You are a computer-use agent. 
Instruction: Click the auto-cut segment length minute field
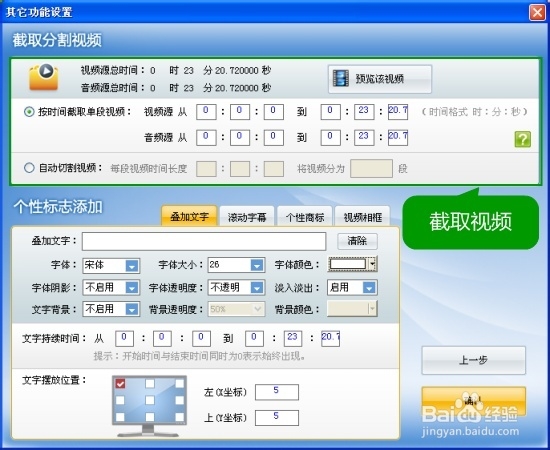[240, 169]
